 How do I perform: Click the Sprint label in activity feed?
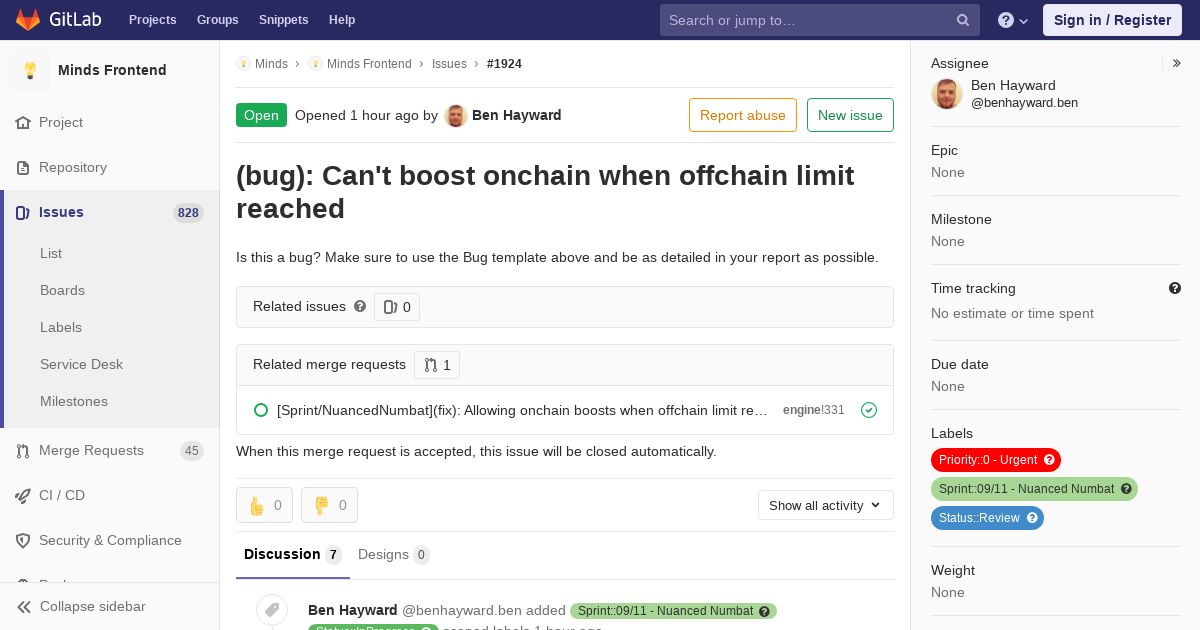[673, 611]
